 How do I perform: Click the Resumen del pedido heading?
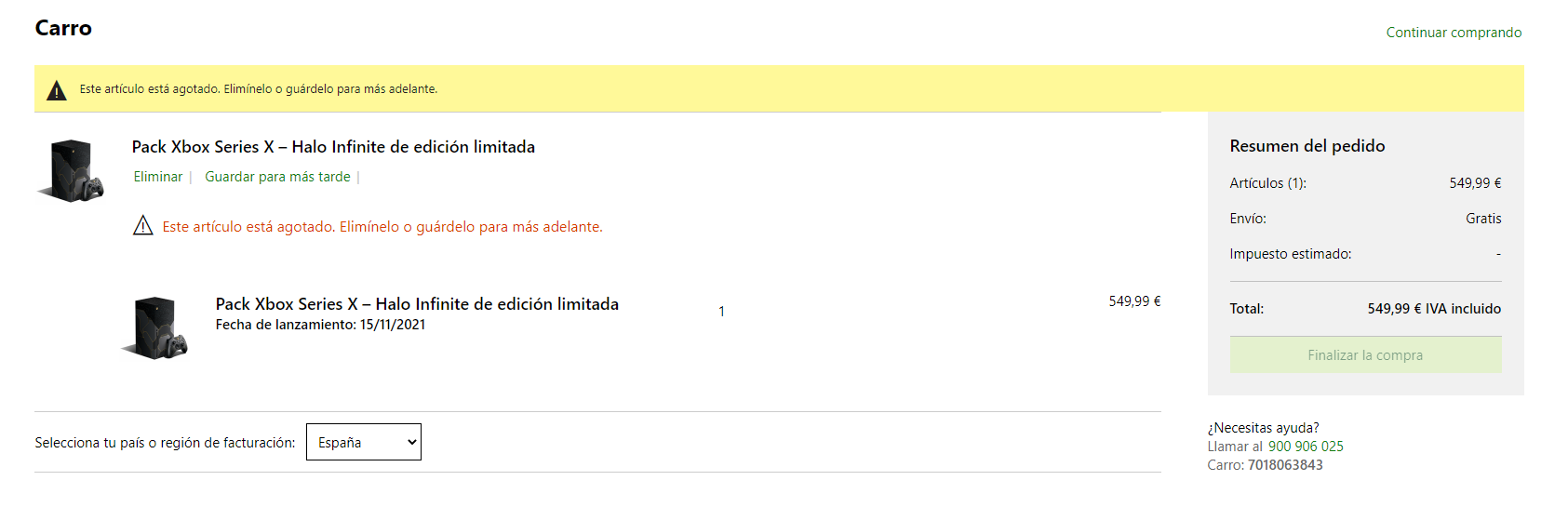(1307, 146)
